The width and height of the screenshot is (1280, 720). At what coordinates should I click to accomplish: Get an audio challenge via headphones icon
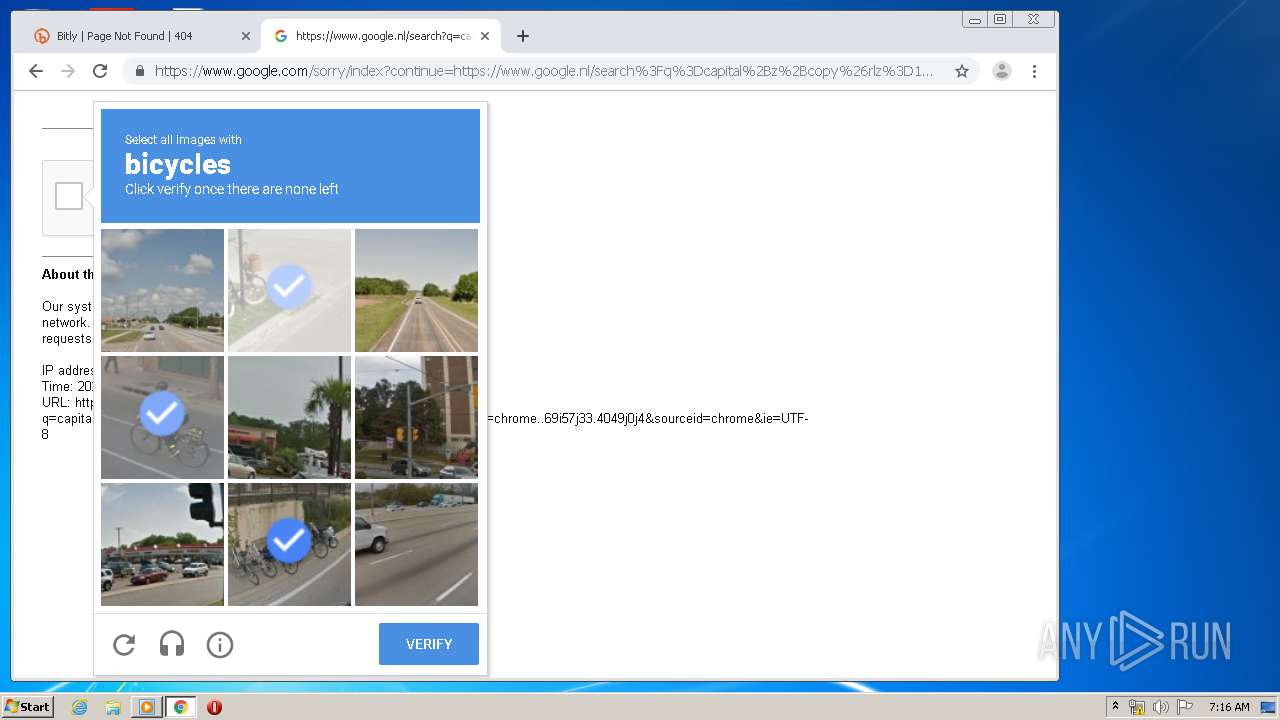pos(172,645)
